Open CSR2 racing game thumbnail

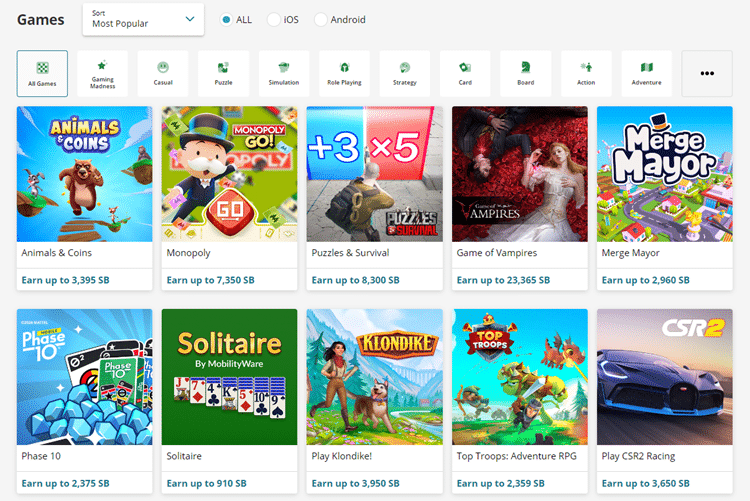click(x=665, y=377)
